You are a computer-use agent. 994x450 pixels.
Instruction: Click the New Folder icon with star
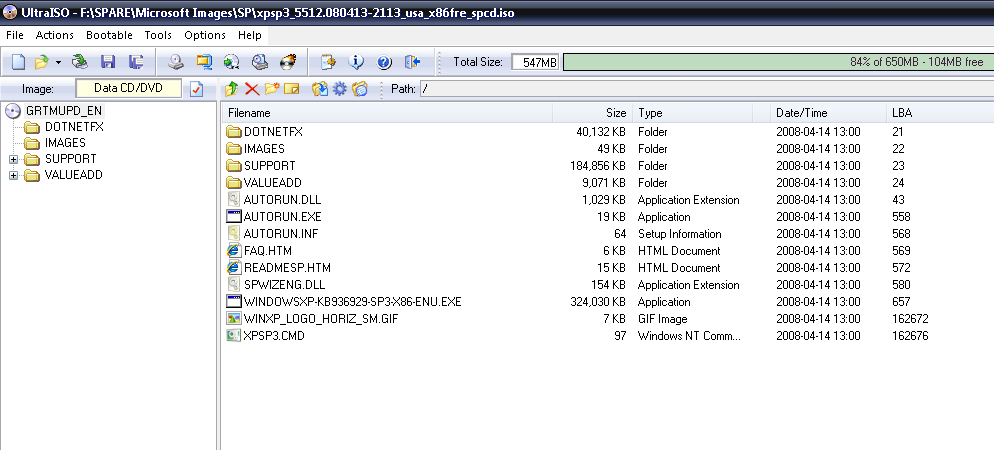coord(272,89)
